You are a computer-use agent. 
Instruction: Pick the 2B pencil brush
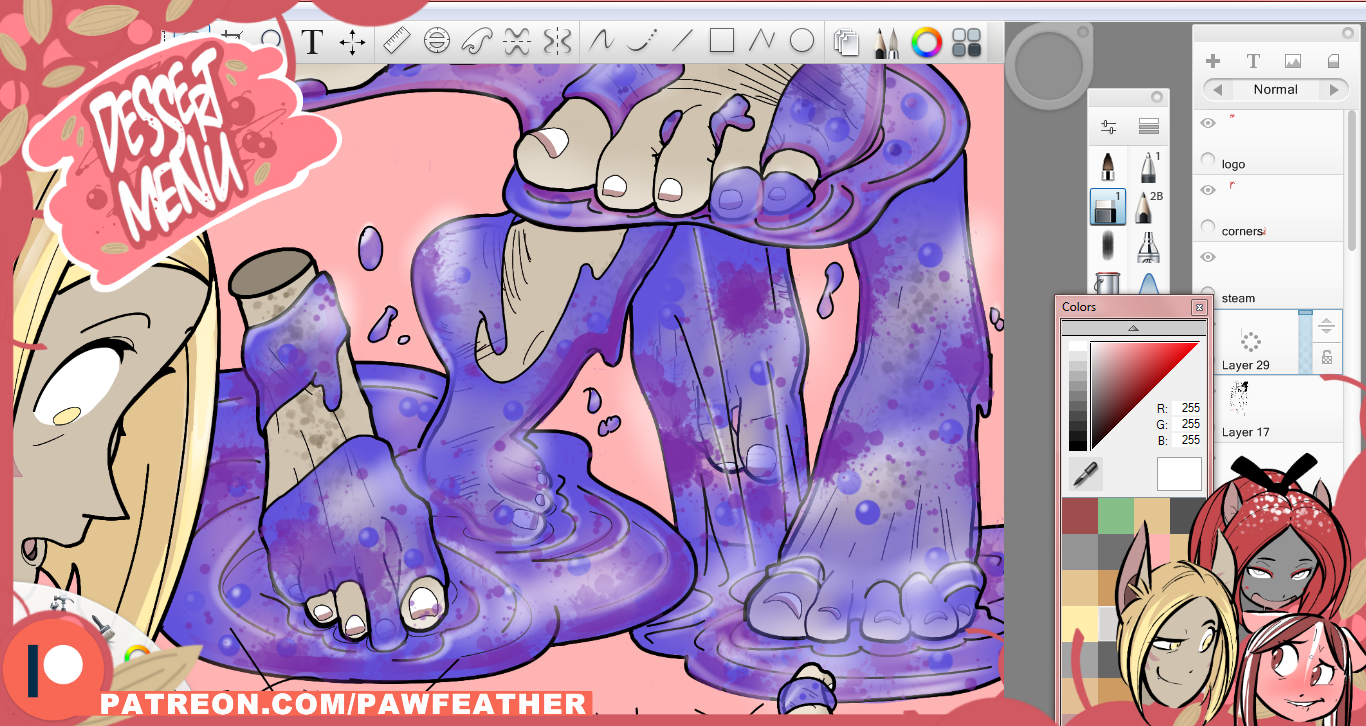[1149, 206]
